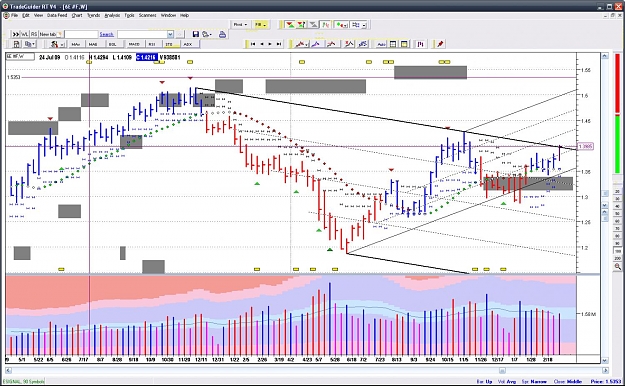Image resolution: width=625 pixels, height=386 pixels.
Task: Open the Data Feed menu
Action: coord(57,15)
